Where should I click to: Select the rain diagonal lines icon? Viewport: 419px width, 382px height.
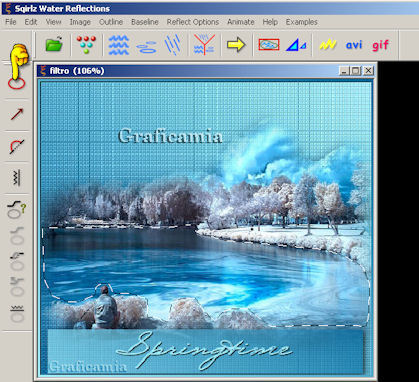(173, 44)
